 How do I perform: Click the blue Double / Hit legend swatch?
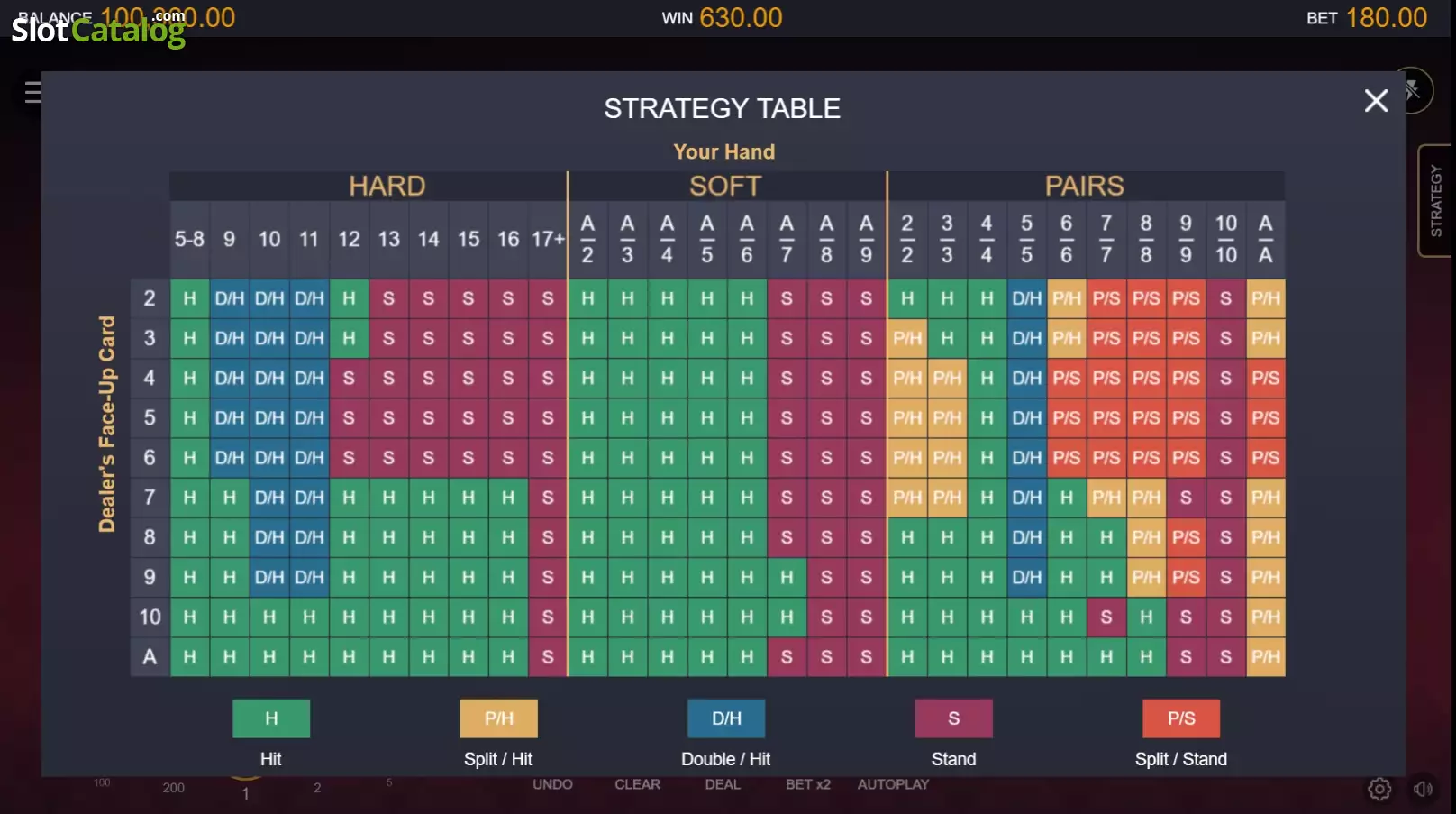(726, 718)
